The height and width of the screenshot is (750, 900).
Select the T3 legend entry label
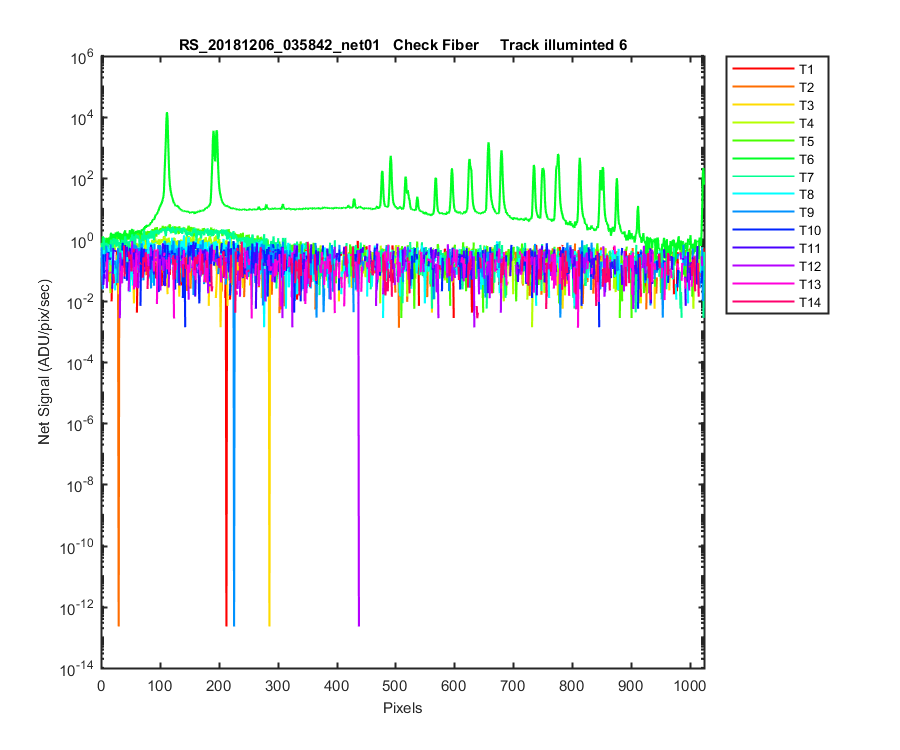pyautogui.click(x=806, y=105)
